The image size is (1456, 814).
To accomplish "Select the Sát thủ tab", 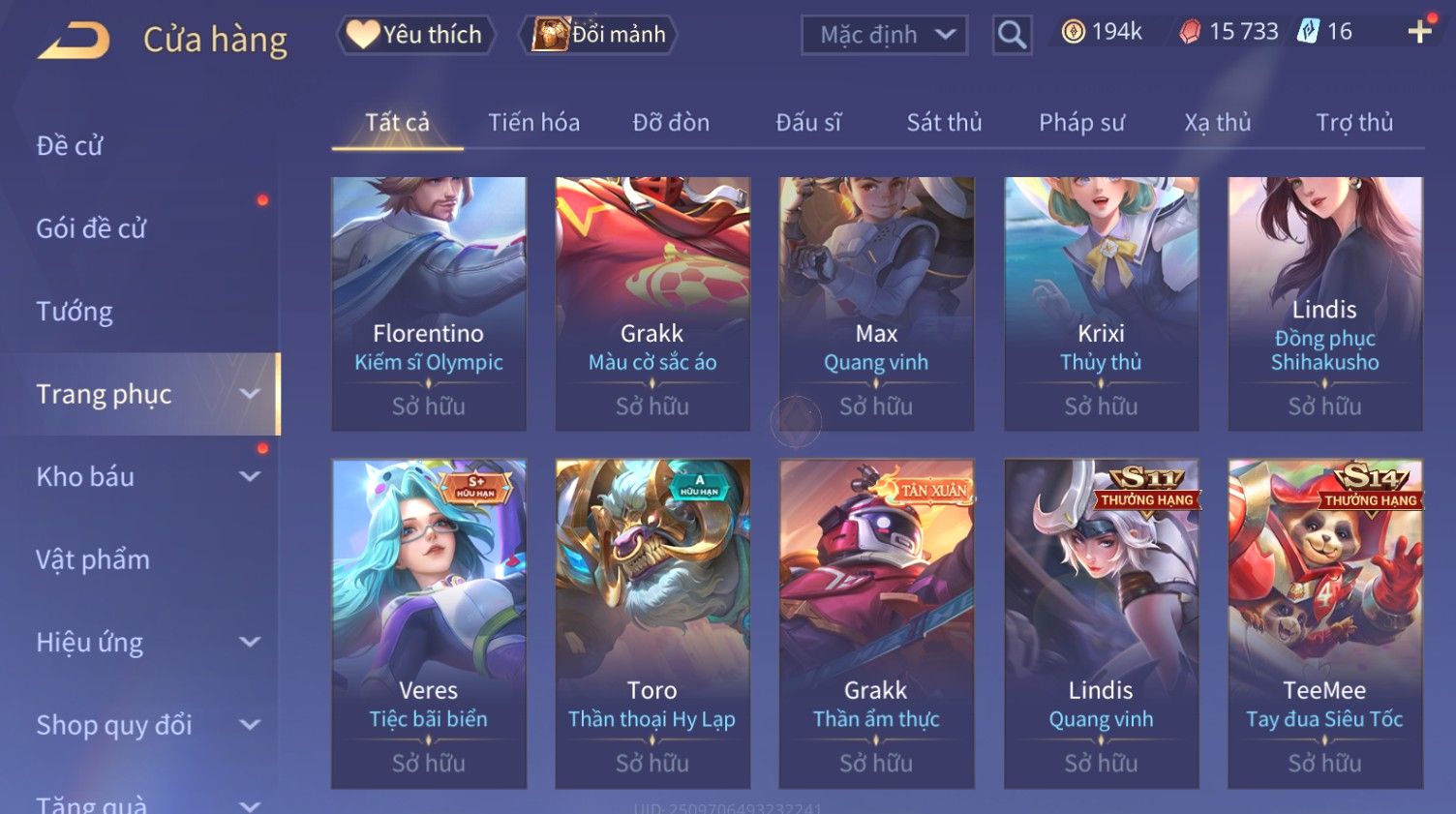I will point(944,123).
